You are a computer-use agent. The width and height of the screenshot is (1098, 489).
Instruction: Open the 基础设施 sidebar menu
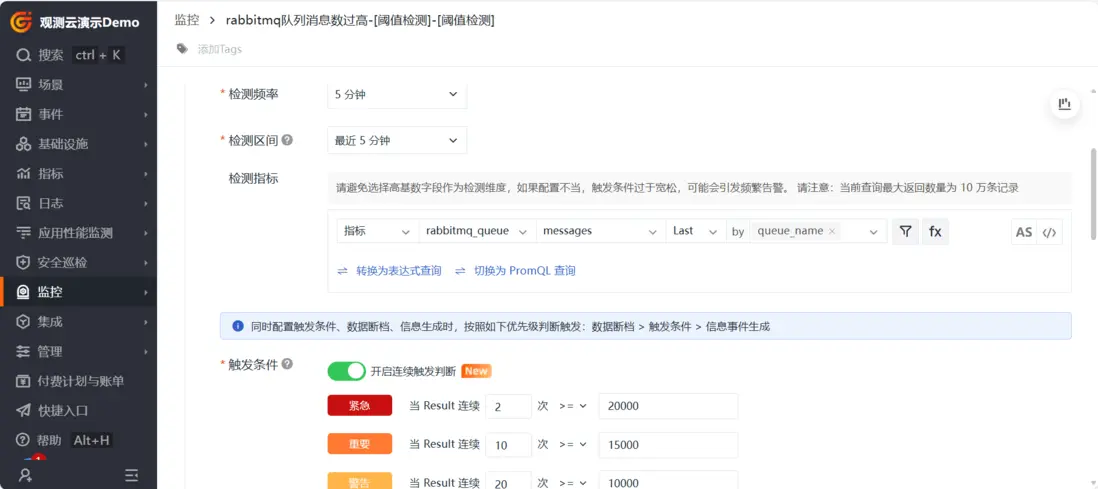click(x=78, y=144)
